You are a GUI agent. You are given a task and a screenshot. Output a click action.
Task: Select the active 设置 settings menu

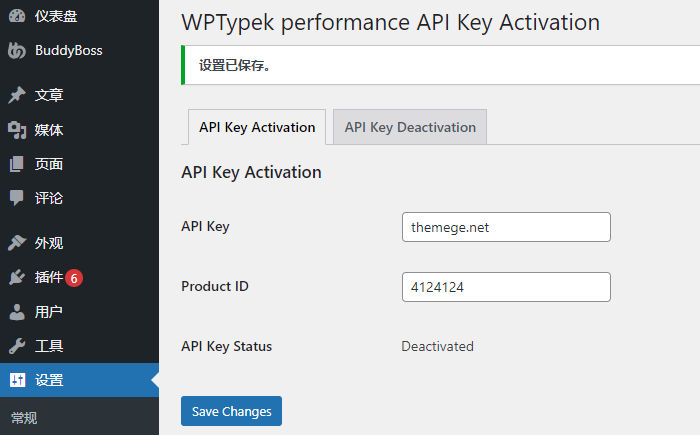tap(79, 380)
